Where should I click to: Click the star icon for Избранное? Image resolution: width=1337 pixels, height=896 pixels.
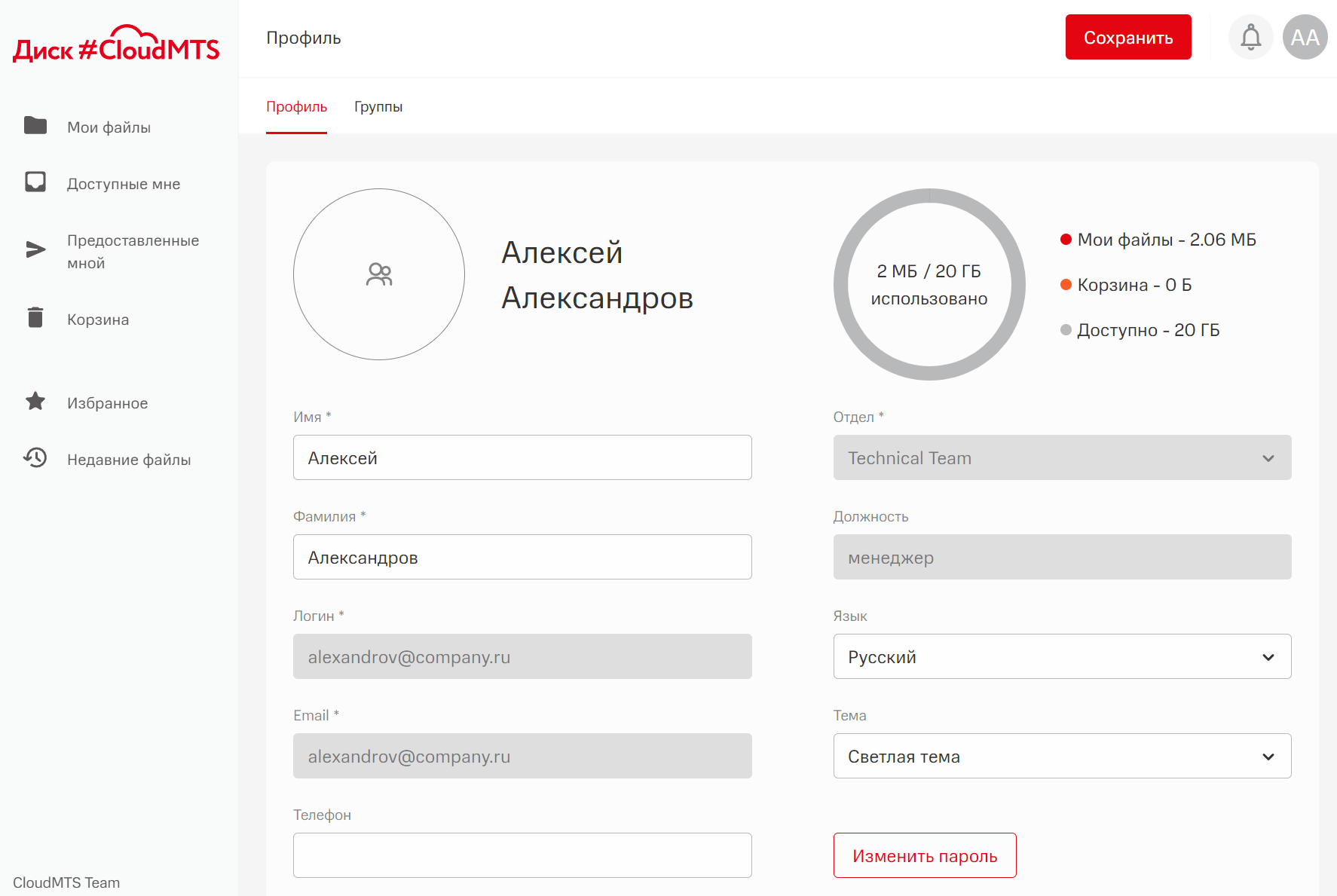[35, 402]
